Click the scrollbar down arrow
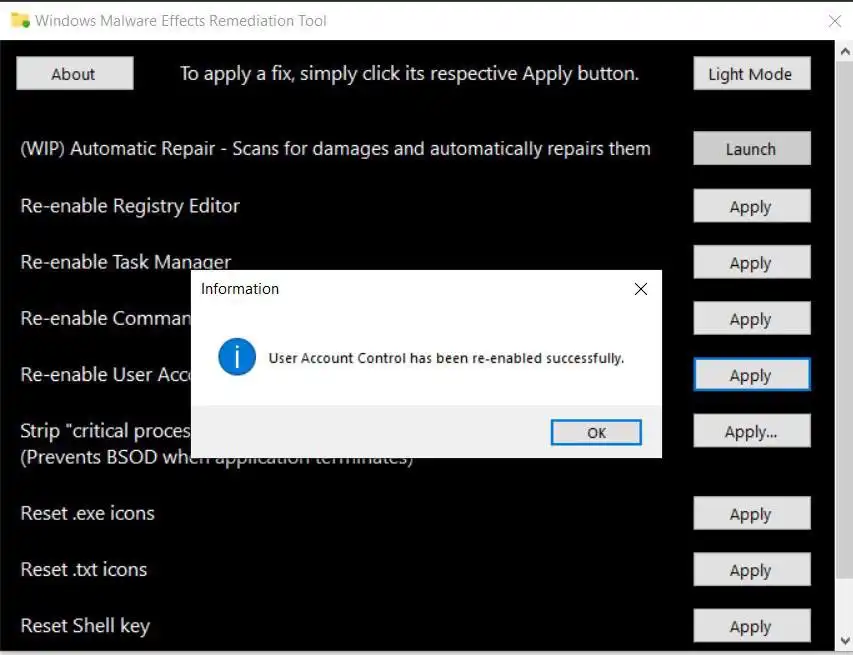The image size is (853, 655). [x=844, y=640]
